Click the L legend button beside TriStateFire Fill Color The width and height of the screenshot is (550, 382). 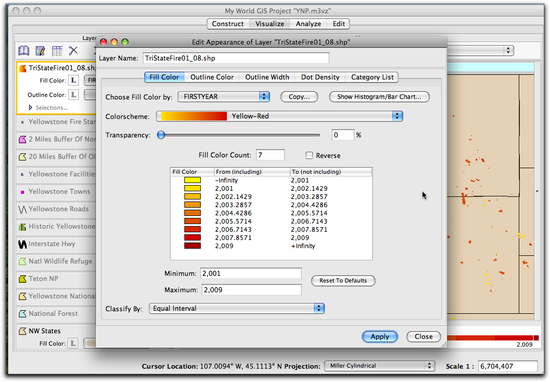(73, 80)
